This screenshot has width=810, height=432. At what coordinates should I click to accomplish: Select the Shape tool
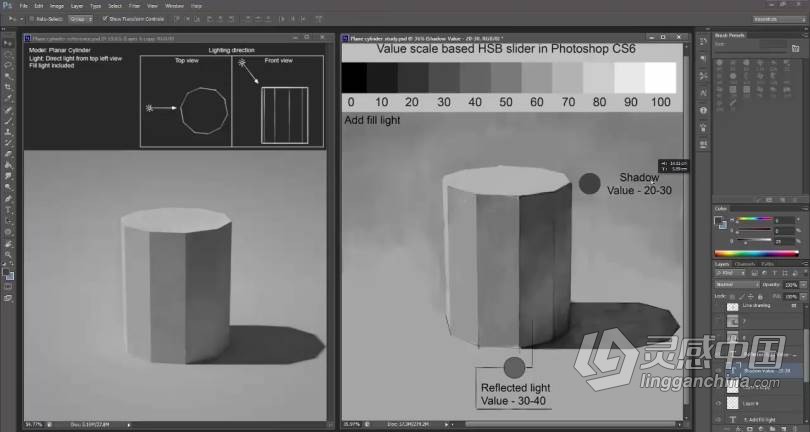click(x=8, y=232)
